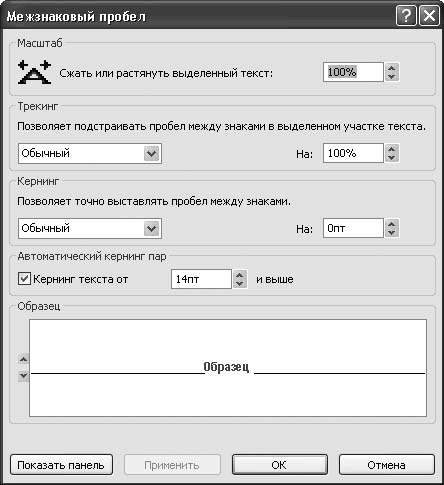Click the Показать панель button
This screenshot has width=444, height=485.
click(61, 465)
